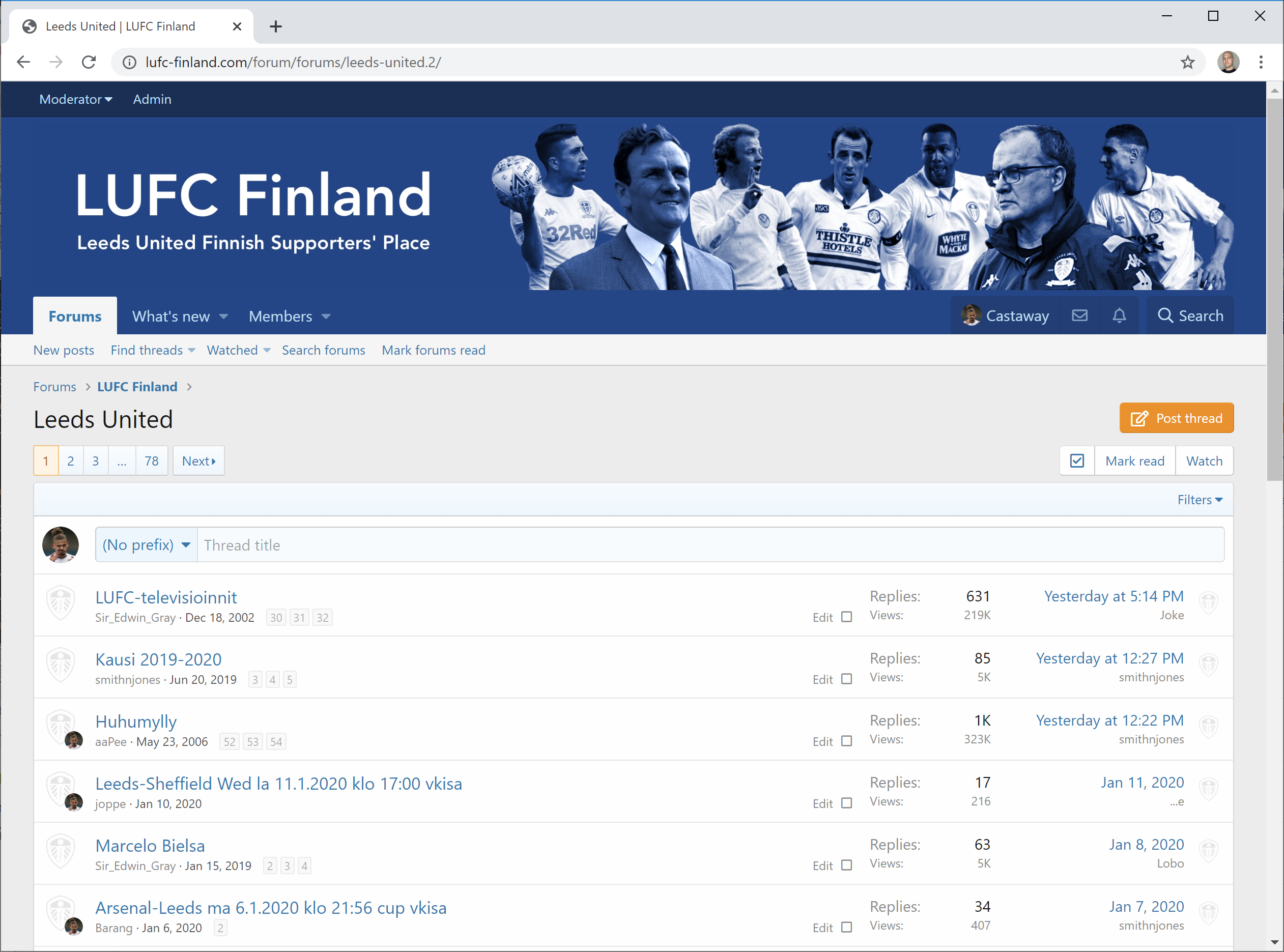Screen dimensions: 1284x952
Task: Jump to page 78 of threads
Action: 152,460
